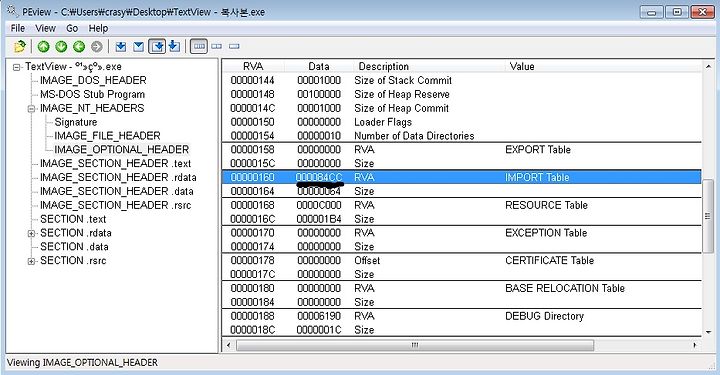Click the vertical scrollbar thumb
The height and width of the screenshot is (375, 720).
[x=708, y=216]
